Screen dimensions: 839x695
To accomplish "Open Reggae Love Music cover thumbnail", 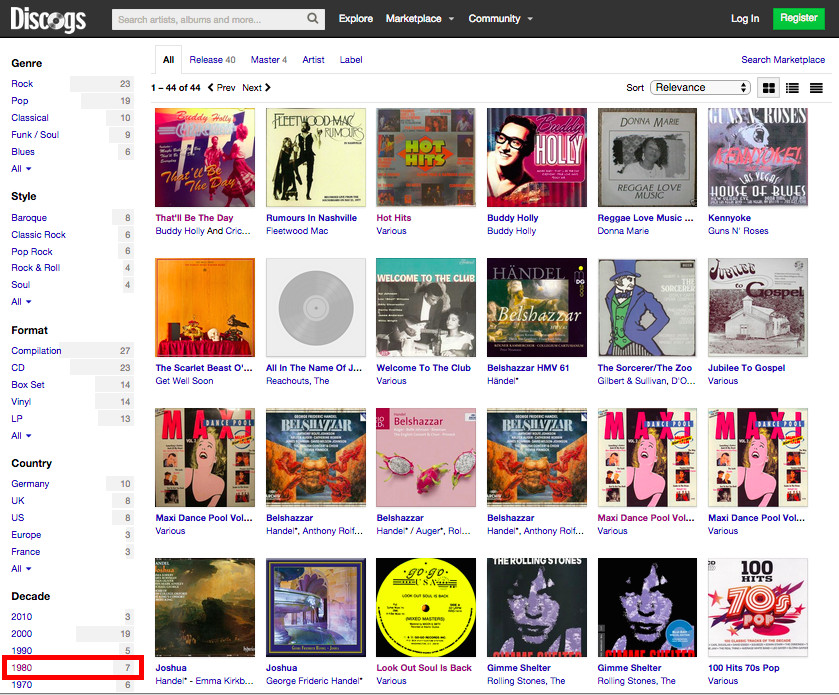I will [647, 157].
